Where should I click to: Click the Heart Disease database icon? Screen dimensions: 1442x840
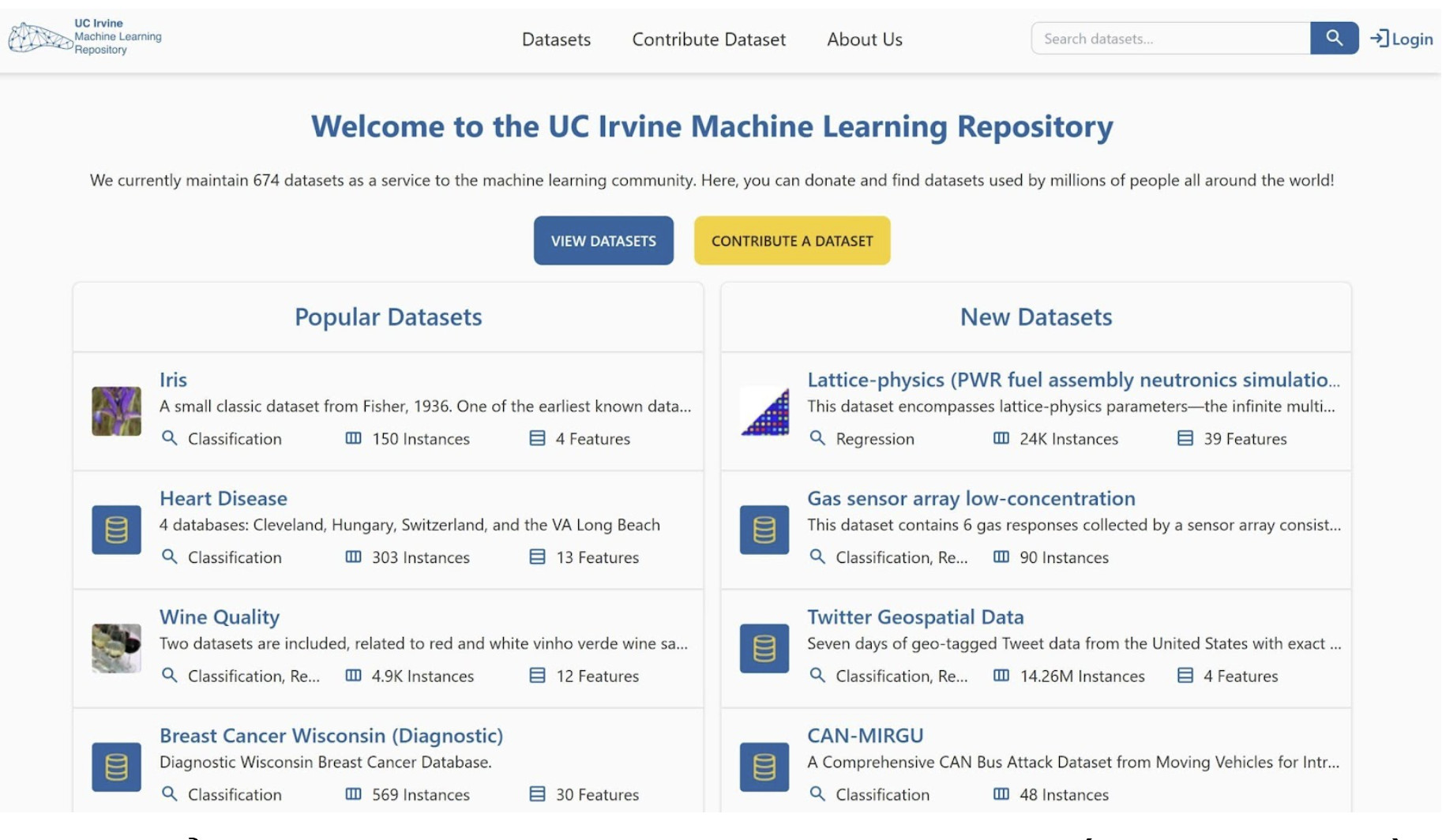[116, 530]
